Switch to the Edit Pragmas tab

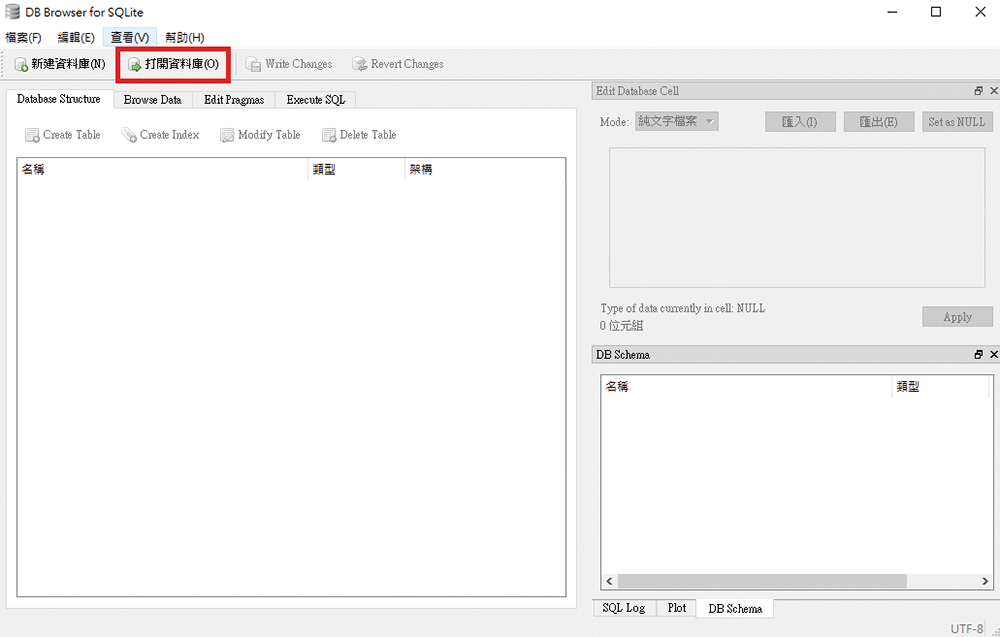[234, 100]
